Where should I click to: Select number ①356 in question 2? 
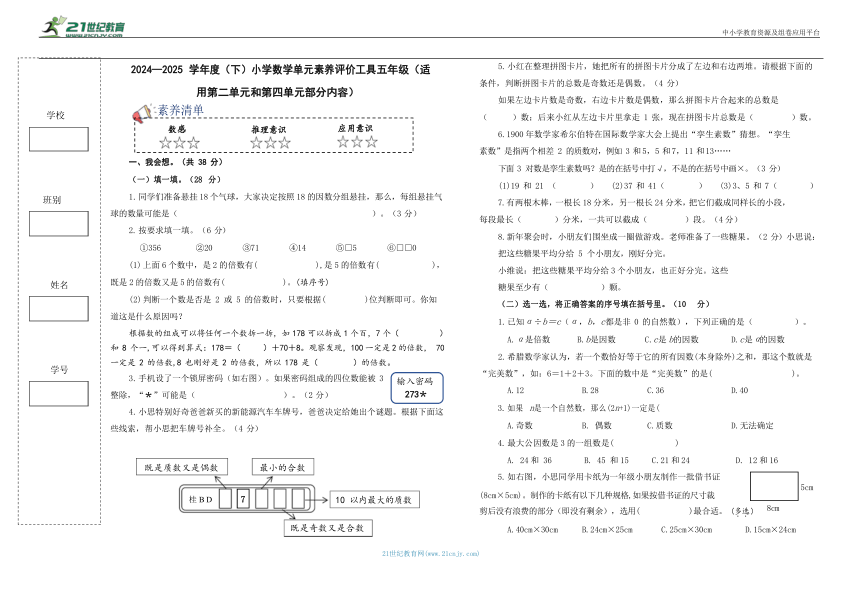coord(151,248)
